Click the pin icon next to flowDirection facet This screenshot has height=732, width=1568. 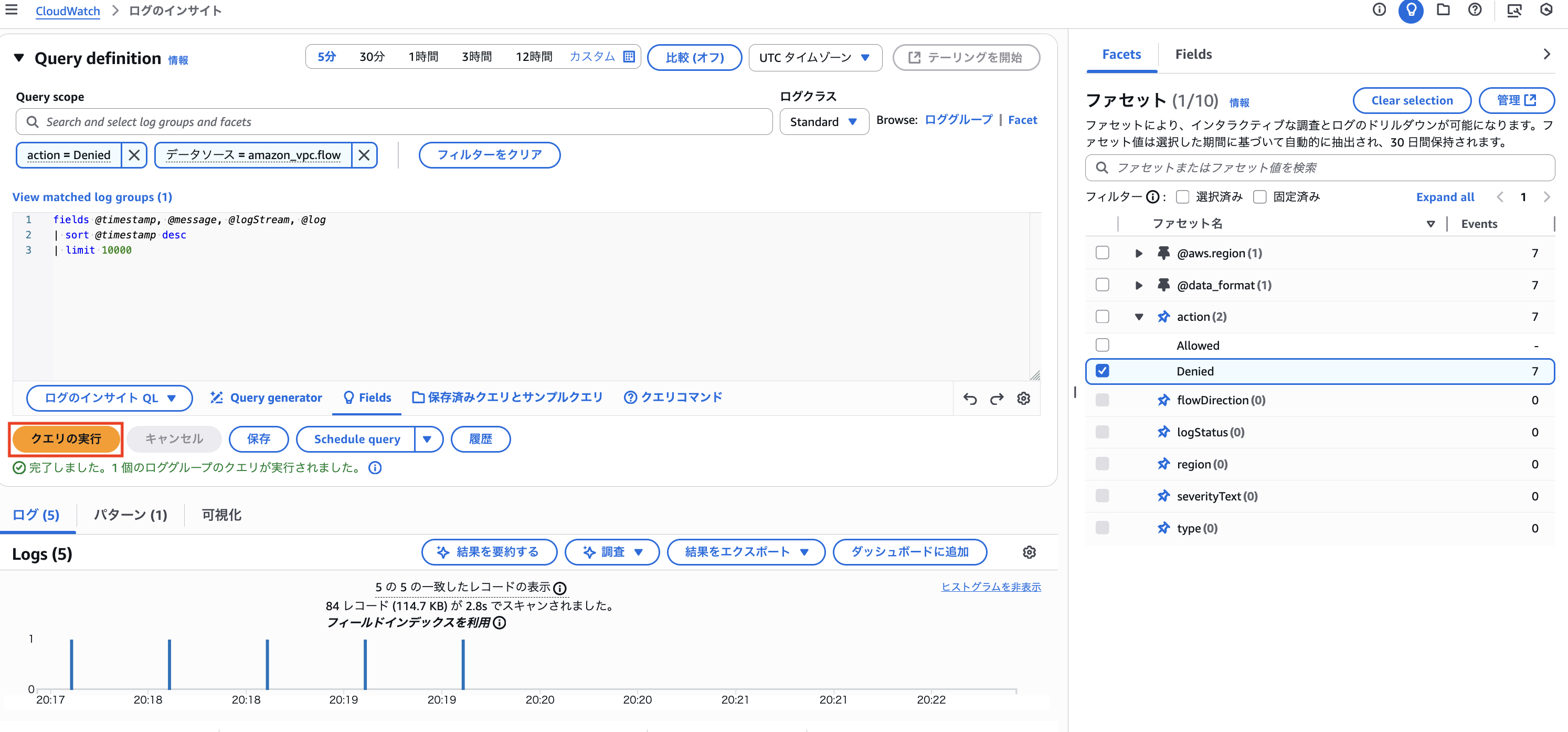click(x=1163, y=400)
